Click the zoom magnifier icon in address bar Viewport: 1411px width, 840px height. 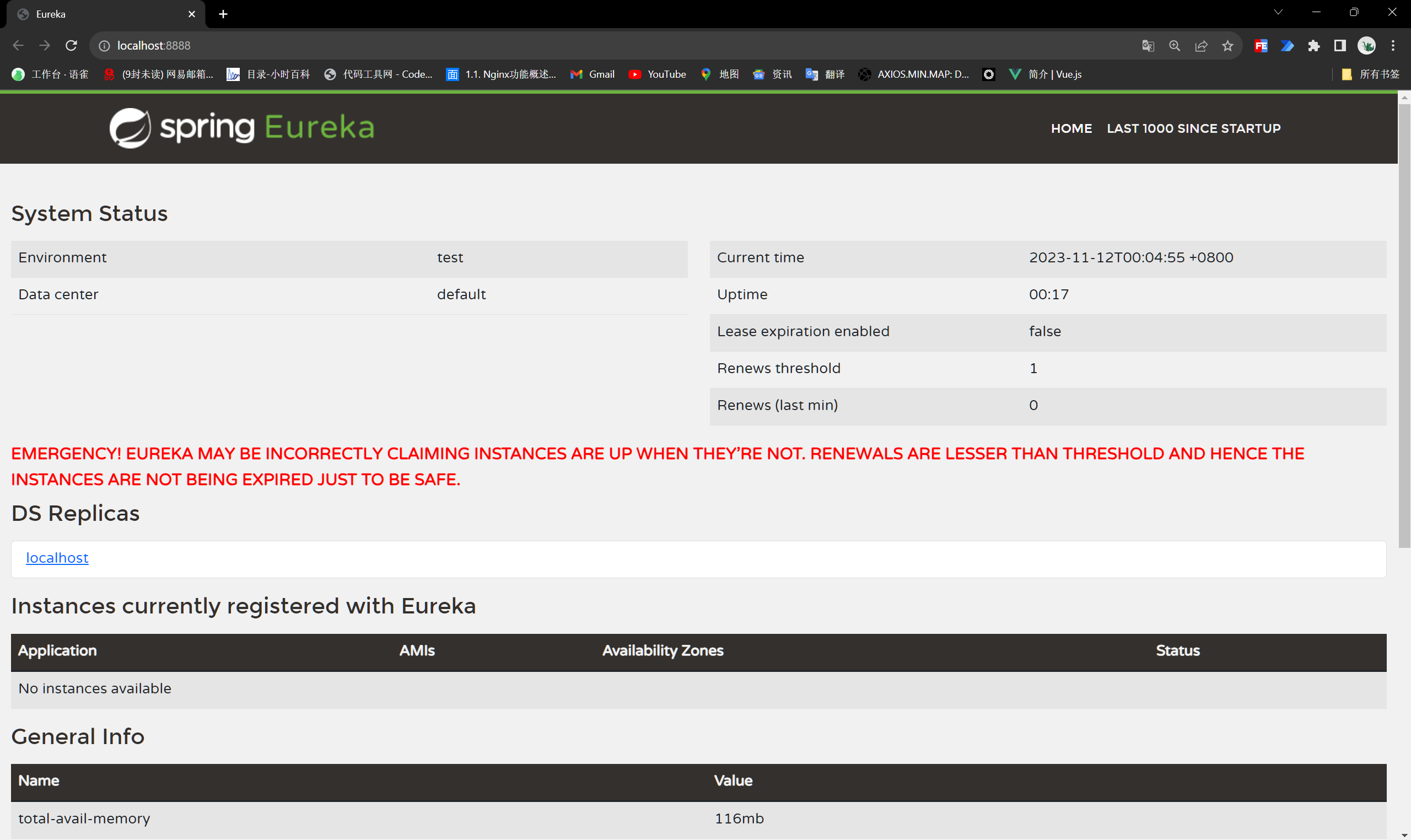click(x=1175, y=46)
